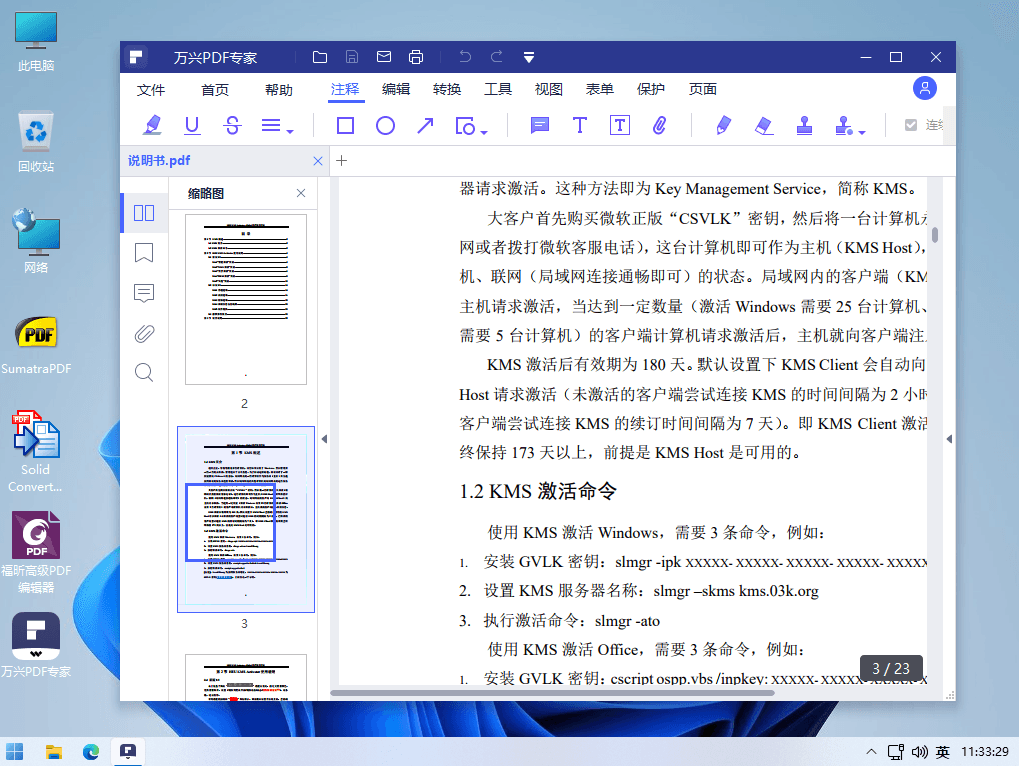Print the document with printer icon
This screenshot has height=766, width=1019.
[x=416, y=57]
